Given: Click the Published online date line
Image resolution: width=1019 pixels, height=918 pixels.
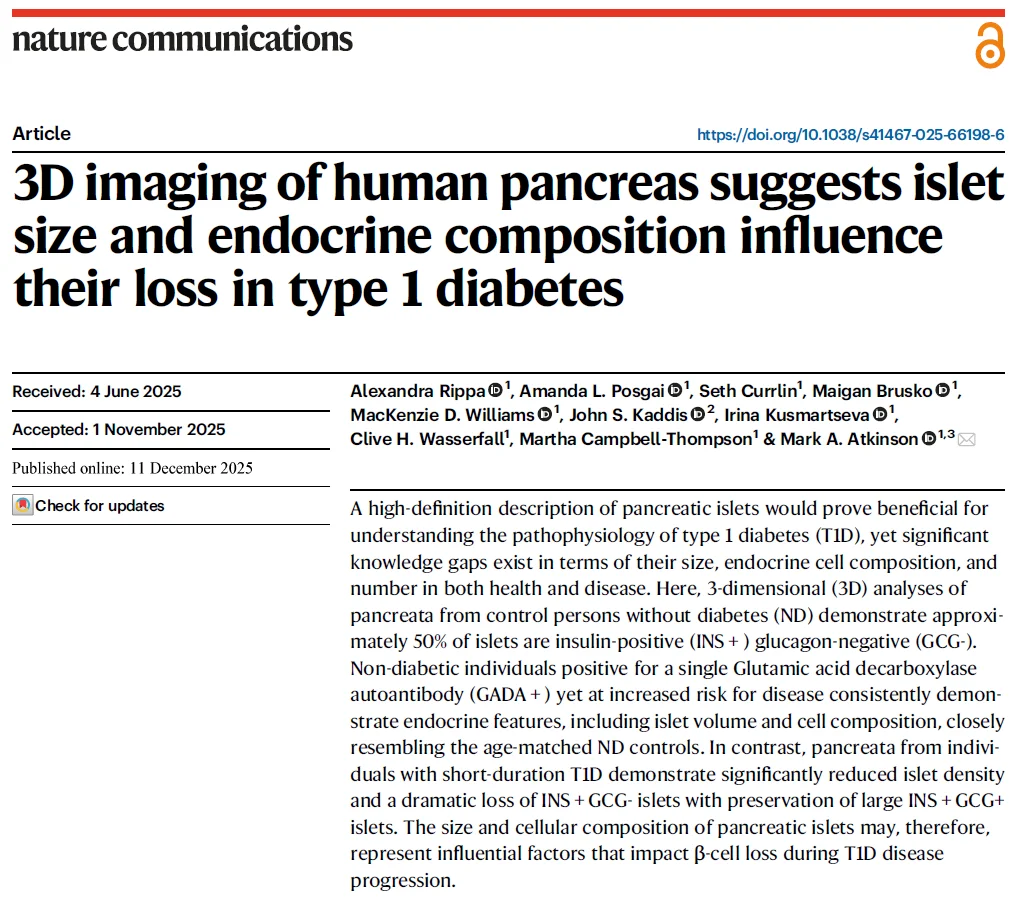Looking at the screenshot, I should (132, 468).
